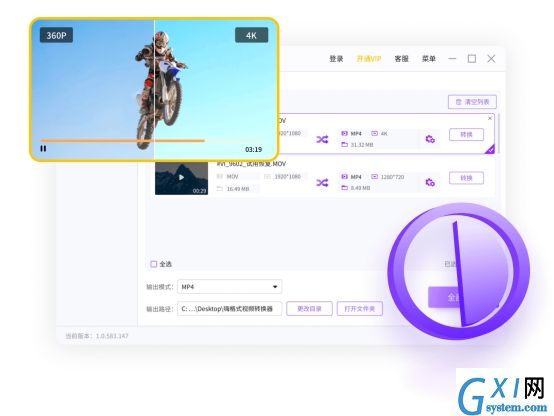Open the 菜单 menu
The image size is (554, 416).
click(429, 59)
